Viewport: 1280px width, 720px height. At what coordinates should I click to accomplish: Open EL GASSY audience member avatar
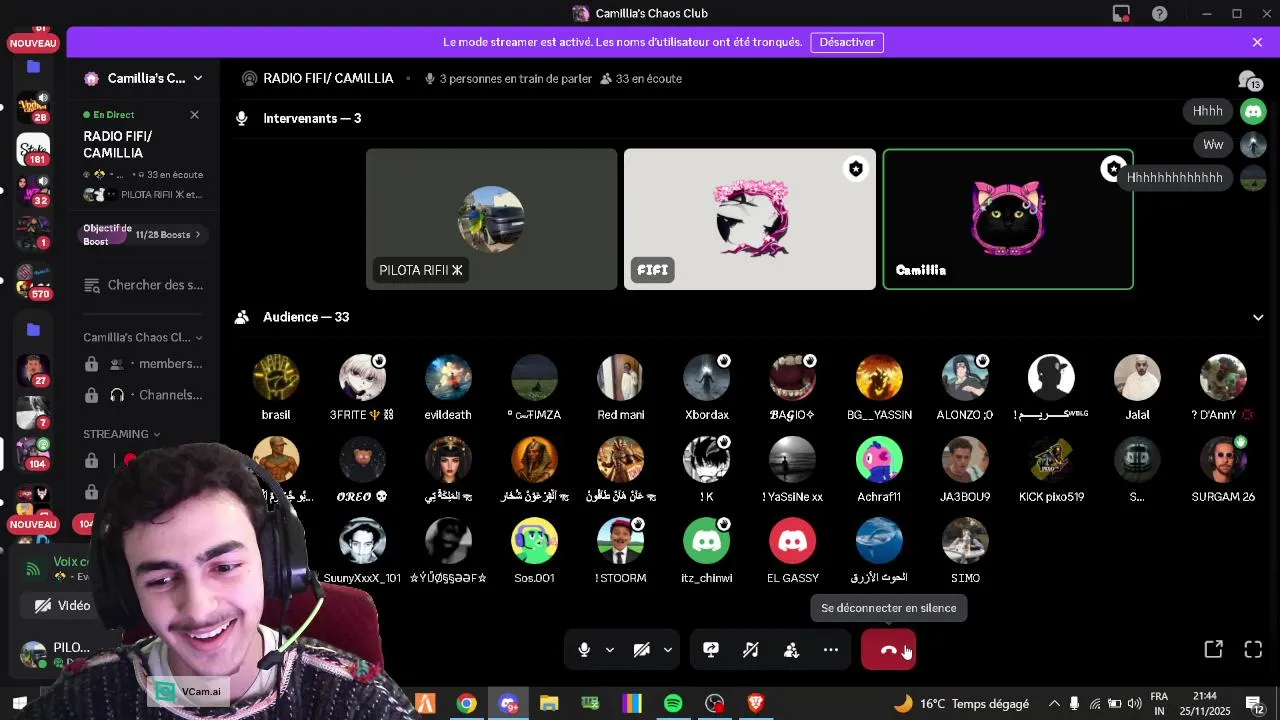click(x=792, y=541)
